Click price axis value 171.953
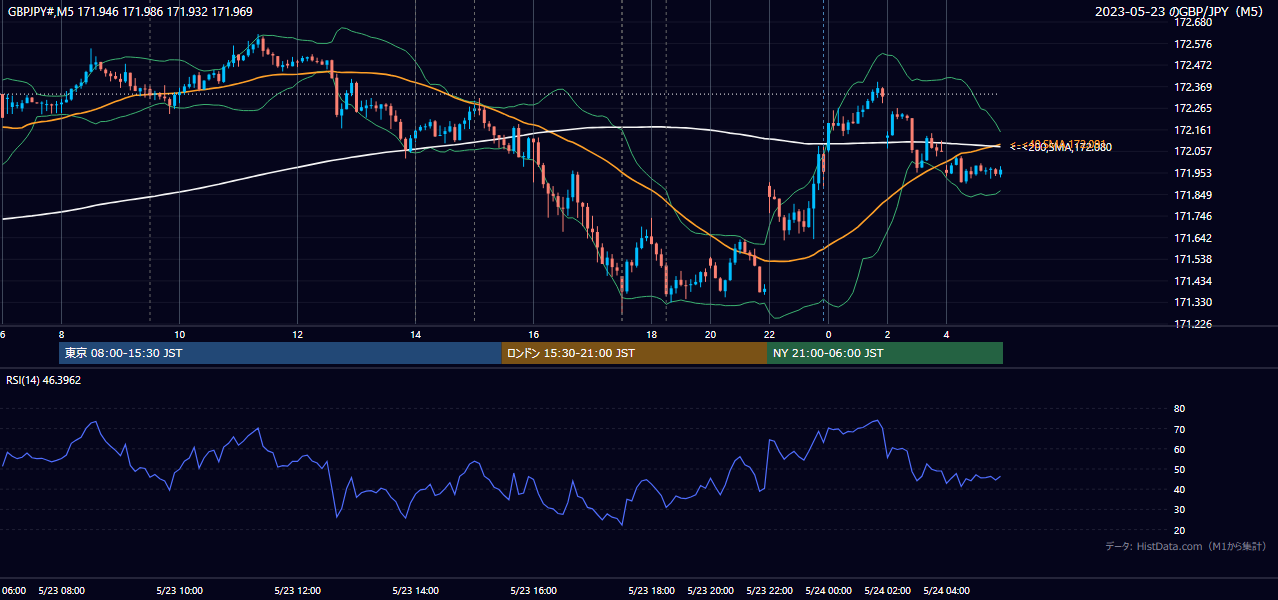The width and height of the screenshot is (1278, 600). [1194, 173]
